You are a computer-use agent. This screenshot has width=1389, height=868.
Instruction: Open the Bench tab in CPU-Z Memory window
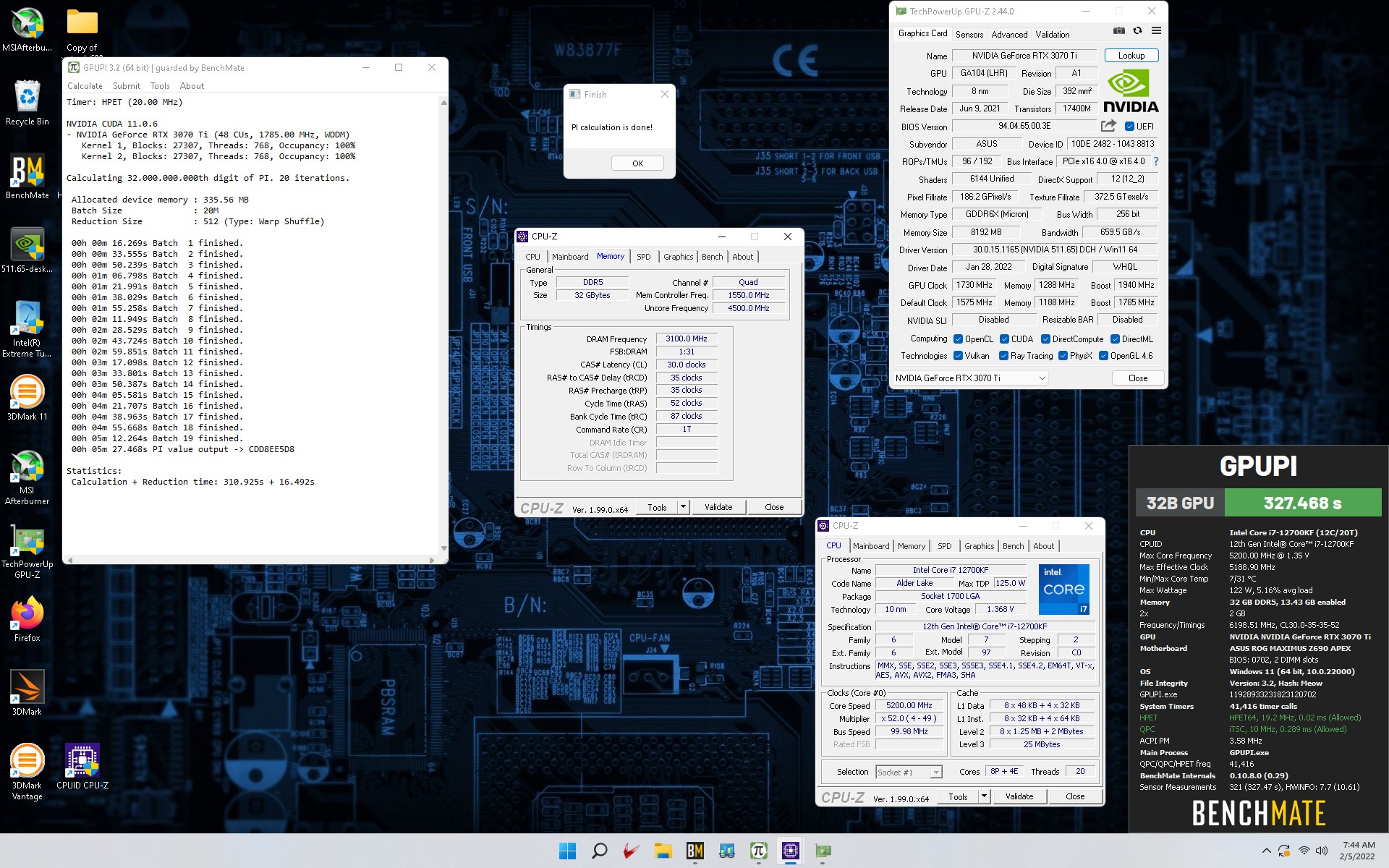712,257
